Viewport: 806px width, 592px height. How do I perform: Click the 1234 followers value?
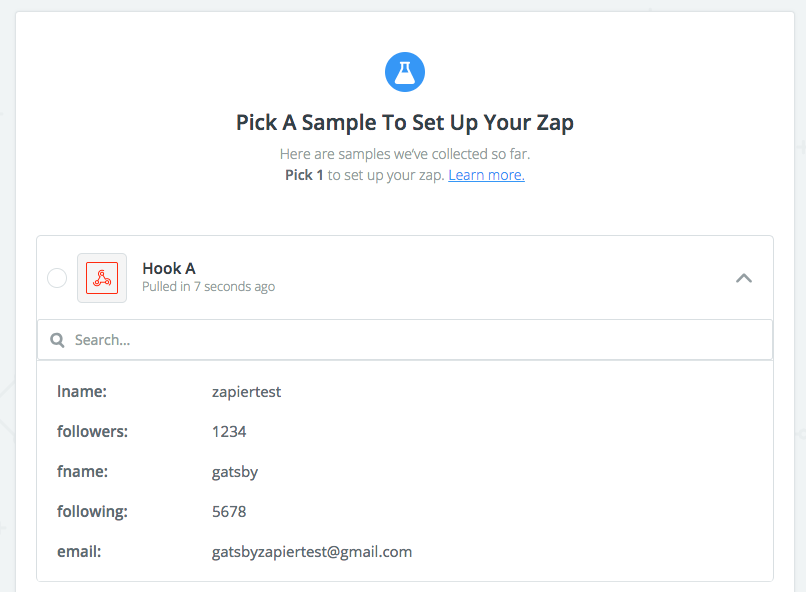(229, 432)
